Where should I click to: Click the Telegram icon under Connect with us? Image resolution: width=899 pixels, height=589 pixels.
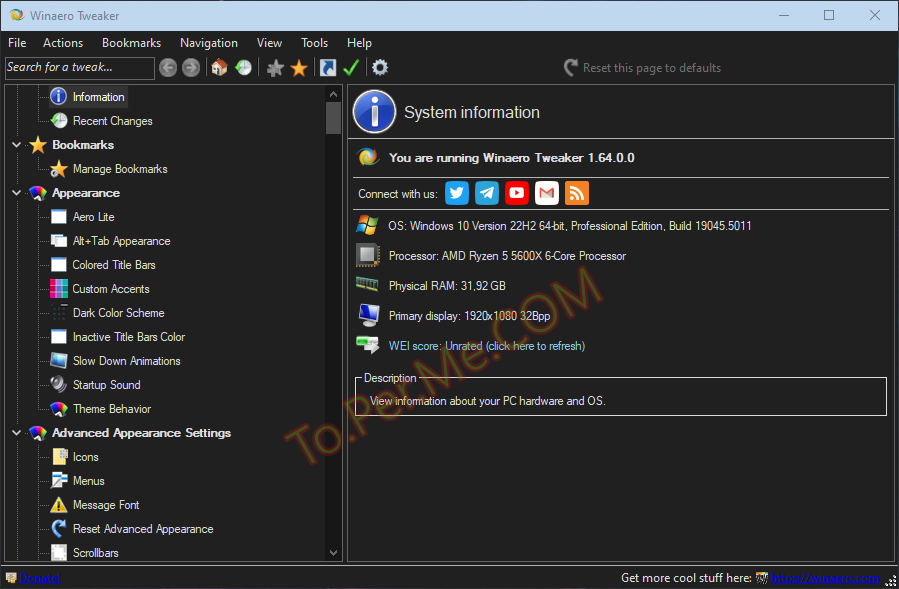pyautogui.click(x=487, y=193)
